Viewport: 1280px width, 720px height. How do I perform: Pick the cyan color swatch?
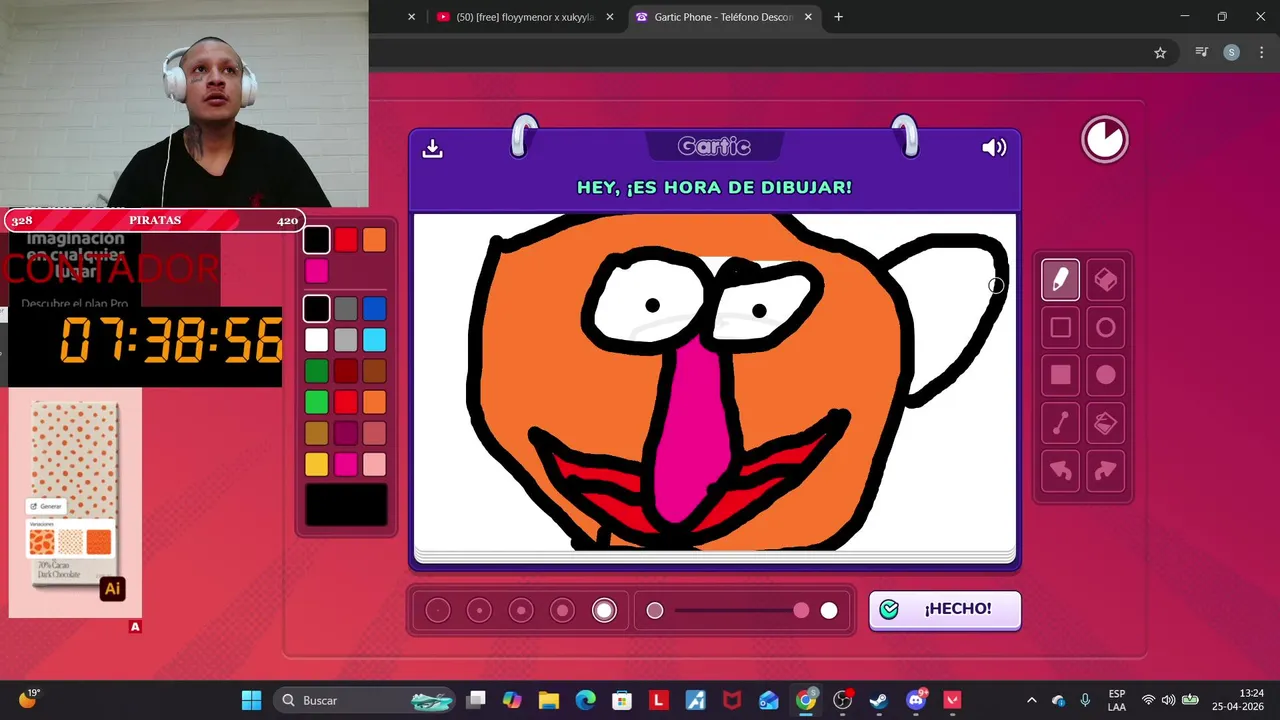[x=374, y=340]
